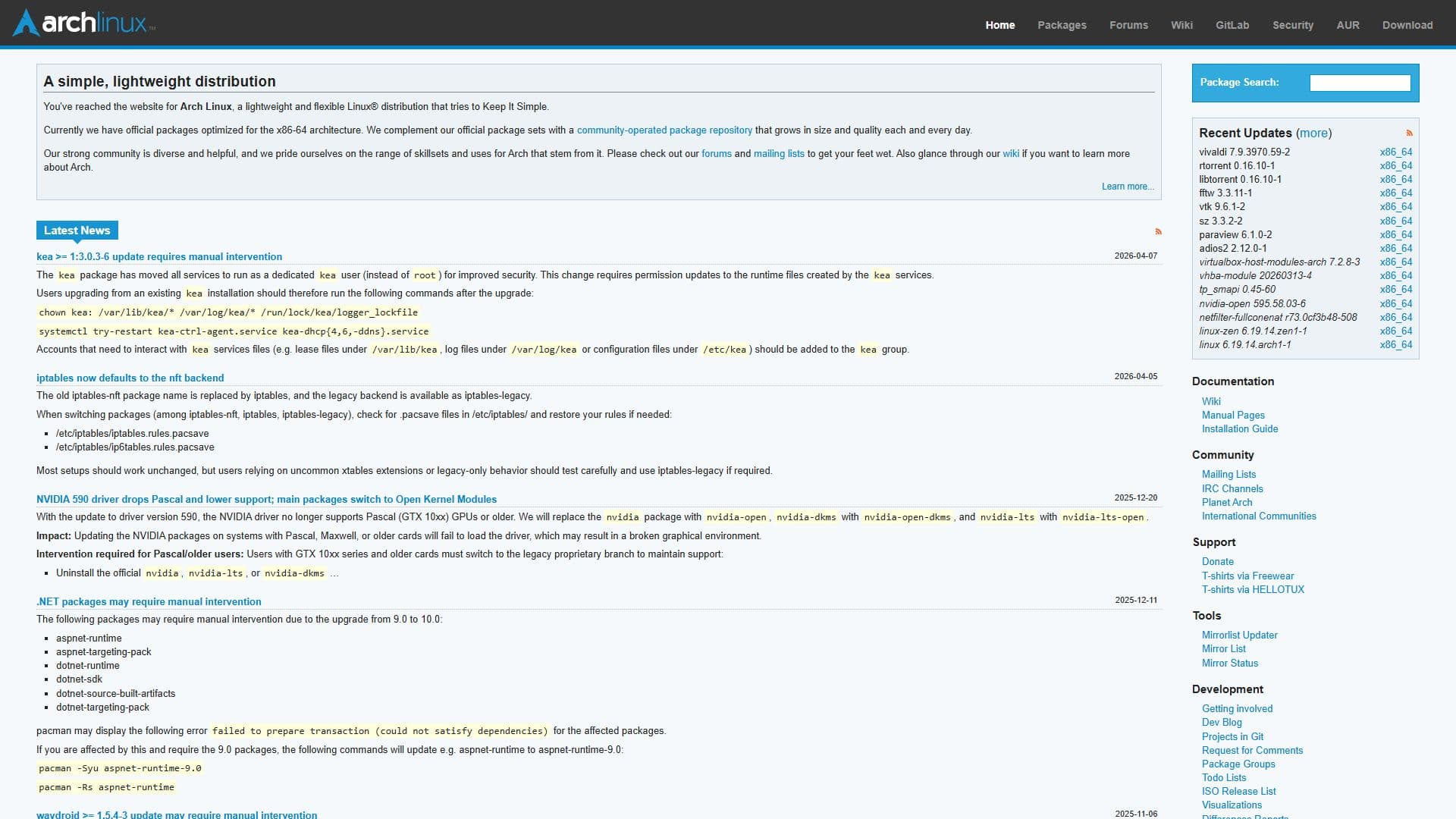
Task: Open the NVIDIA 590 driver news article
Action: coord(266,500)
